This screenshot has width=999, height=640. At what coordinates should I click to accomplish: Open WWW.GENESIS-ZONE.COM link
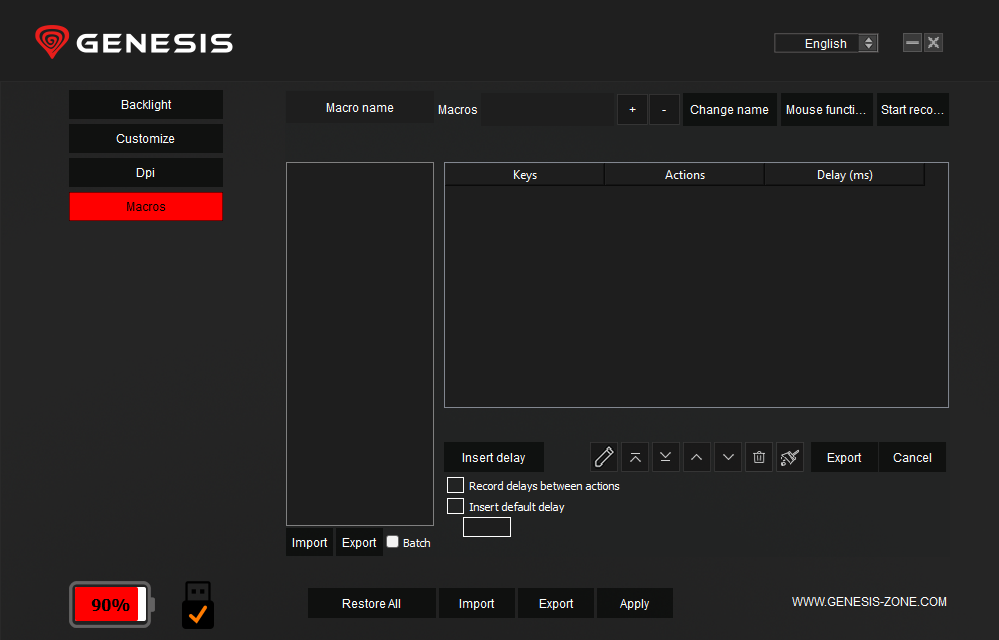(869, 602)
